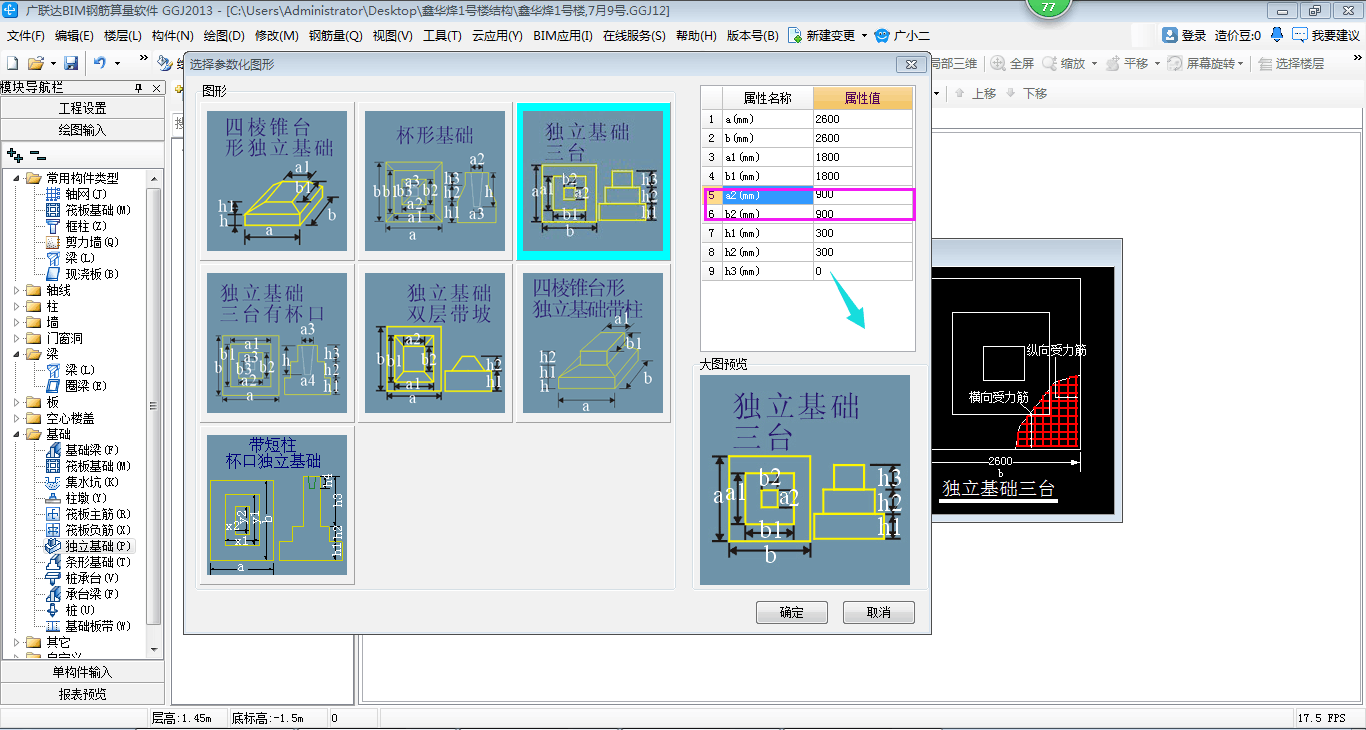
Task: Select 框柱(Z) in navigation tree
Action: tap(86, 226)
